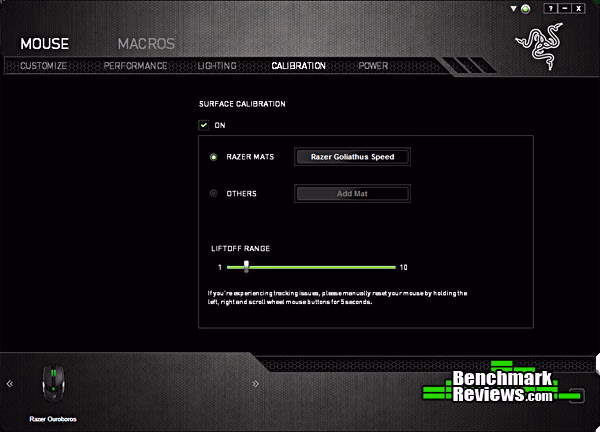Click the Razer snake logo

click(x=539, y=46)
